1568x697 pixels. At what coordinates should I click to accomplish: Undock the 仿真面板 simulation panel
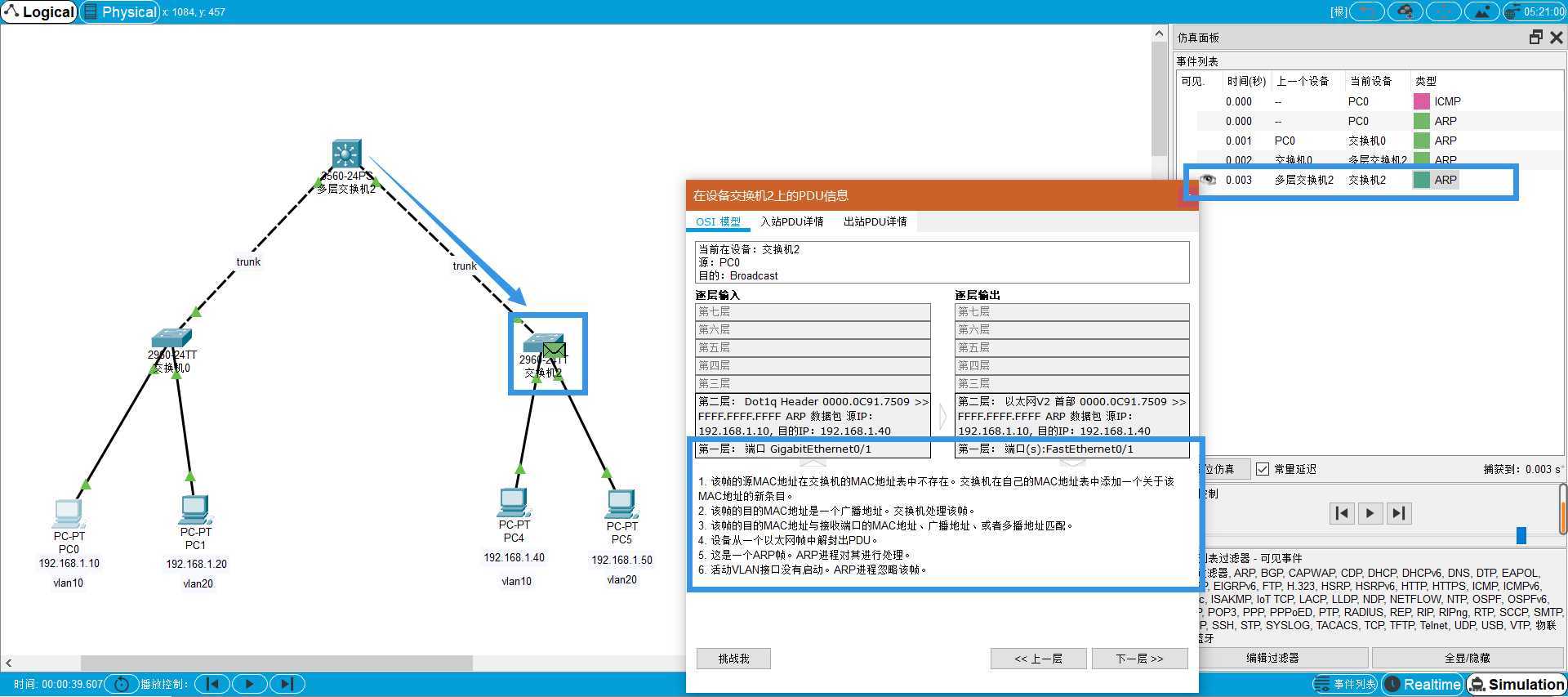coord(1536,38)
